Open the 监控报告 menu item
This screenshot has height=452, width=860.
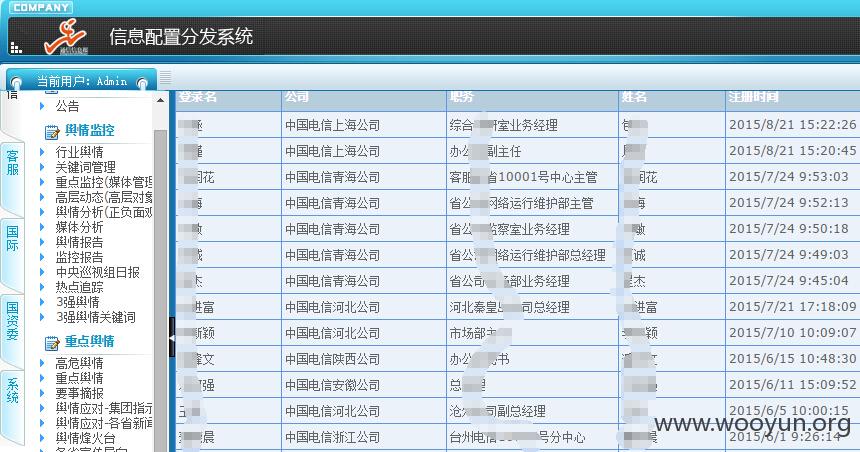pos(80,257)
